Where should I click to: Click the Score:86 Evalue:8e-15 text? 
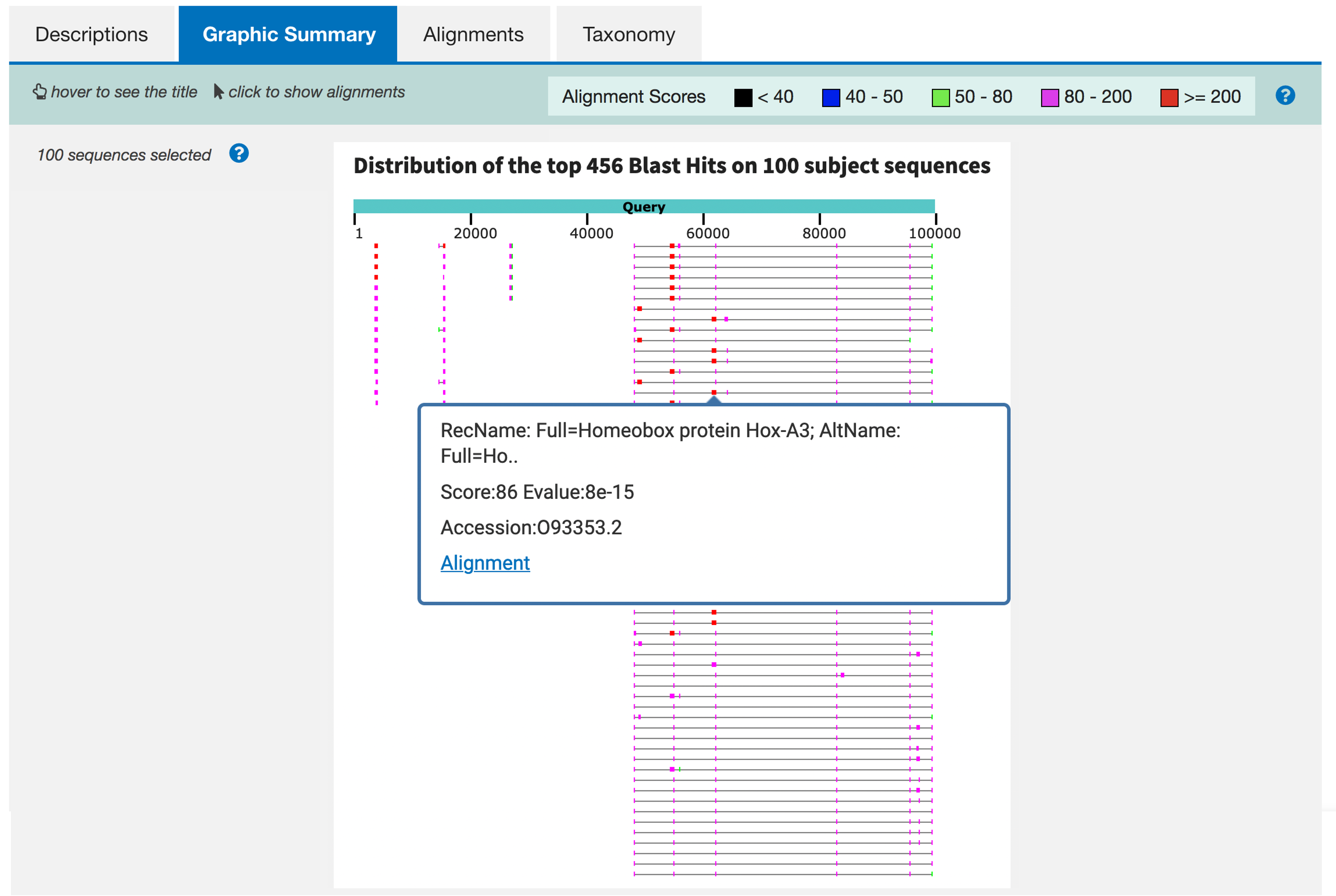click(537, 492)
